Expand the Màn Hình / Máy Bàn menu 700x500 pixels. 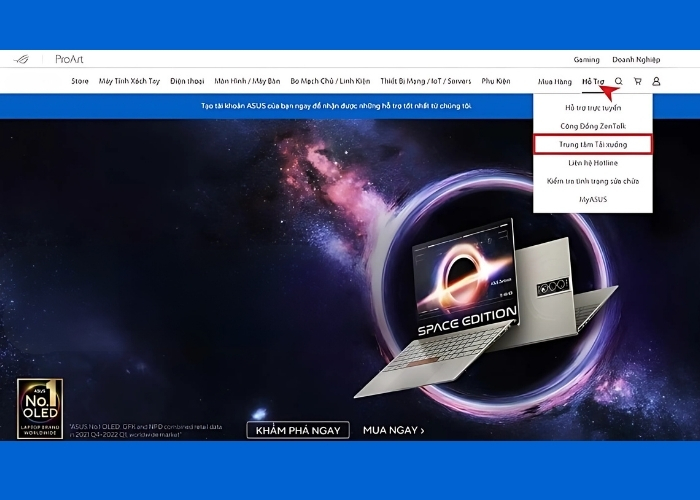click(247, 81)
